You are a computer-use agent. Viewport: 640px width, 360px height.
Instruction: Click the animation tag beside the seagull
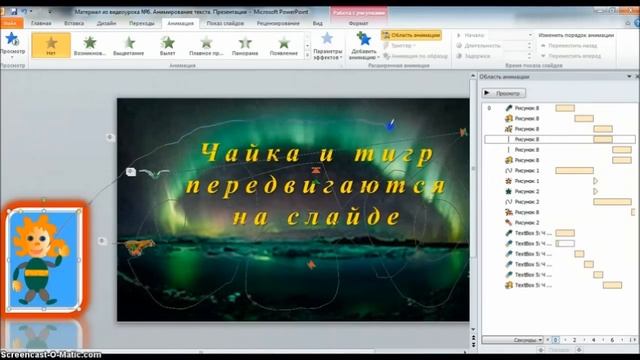(131, 172)
